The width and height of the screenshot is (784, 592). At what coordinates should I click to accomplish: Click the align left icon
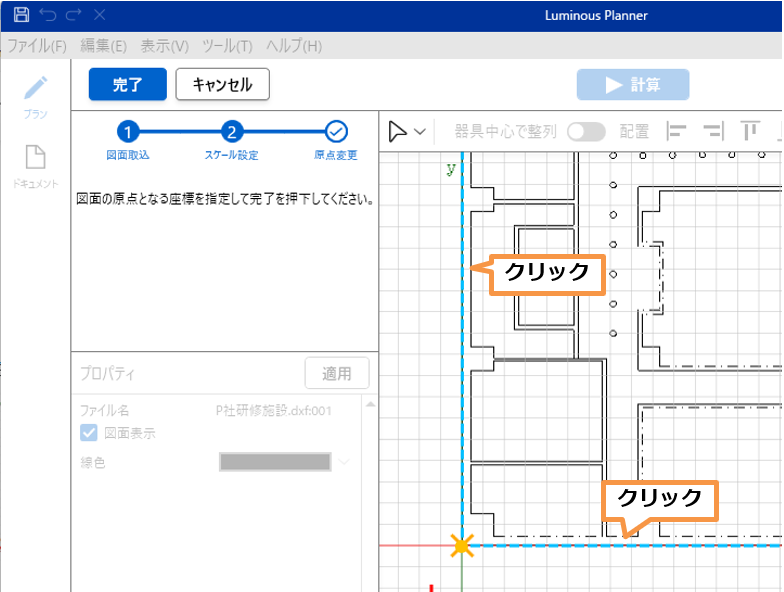(x=678, y=131)
